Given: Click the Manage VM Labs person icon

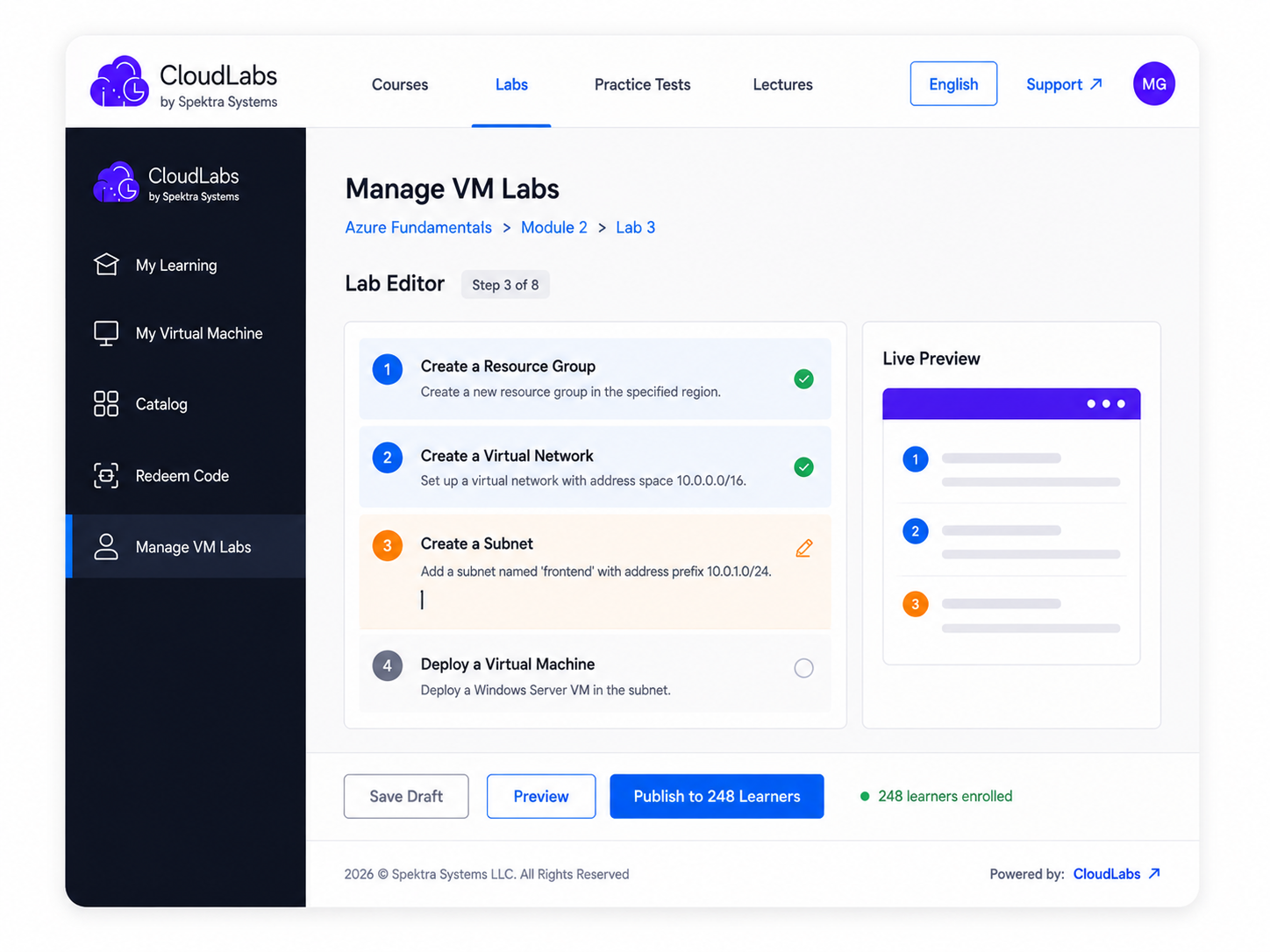Looking at the screenshot, I should tap(106, 546).
